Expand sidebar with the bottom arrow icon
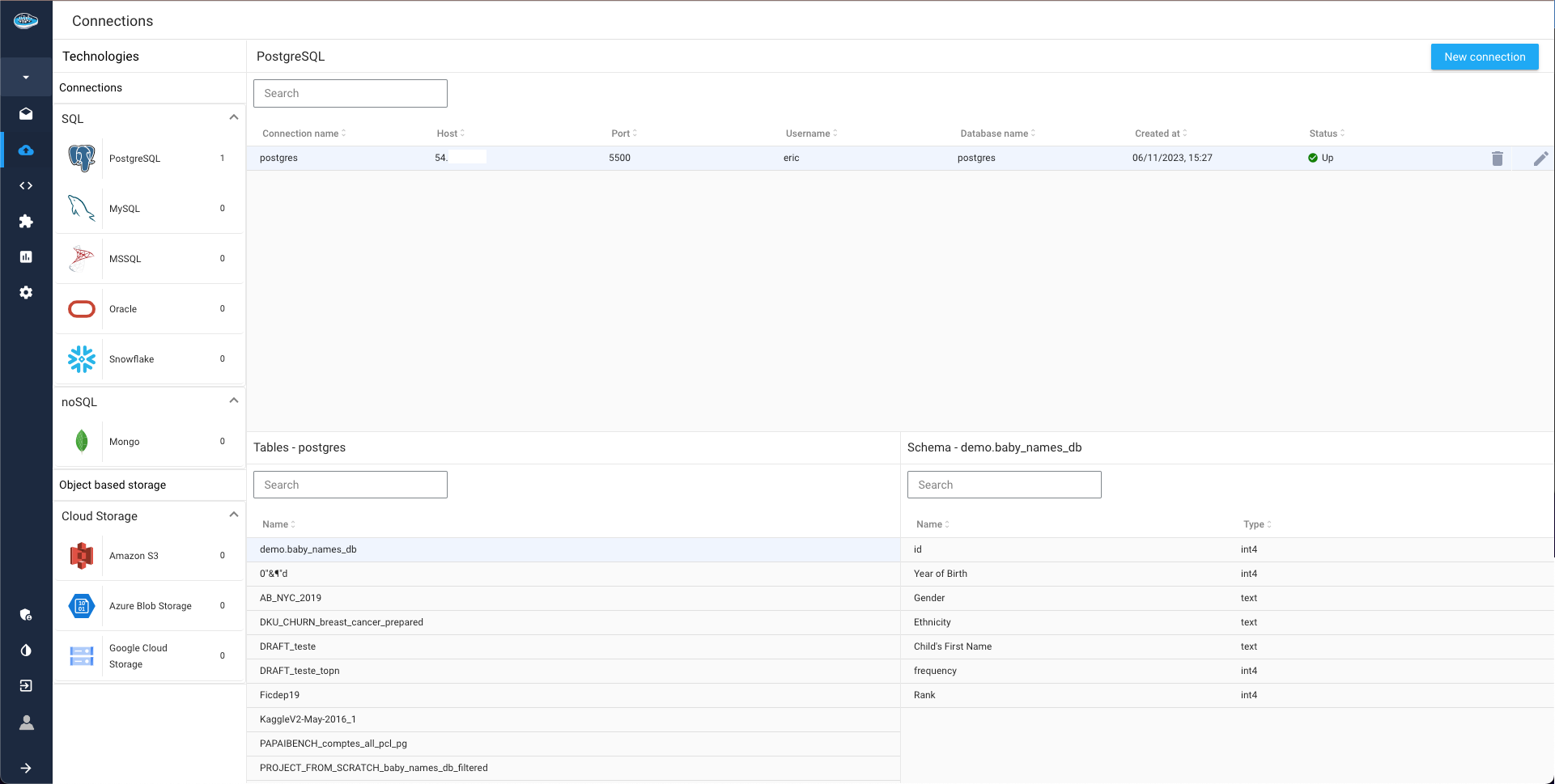 point(26,768)
